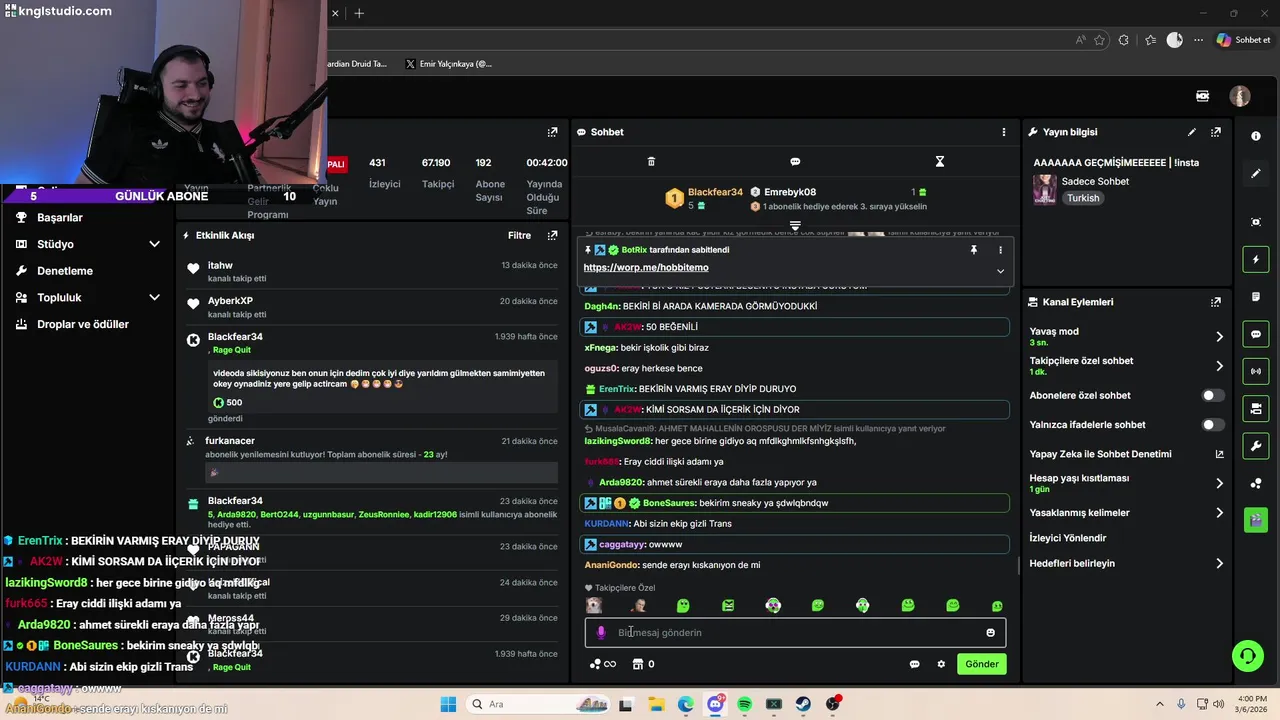Image resolution: width=1280 pixels, height=720 pixels.
Task: Click the info icon in right sidebar
Action: (1256, 136)
